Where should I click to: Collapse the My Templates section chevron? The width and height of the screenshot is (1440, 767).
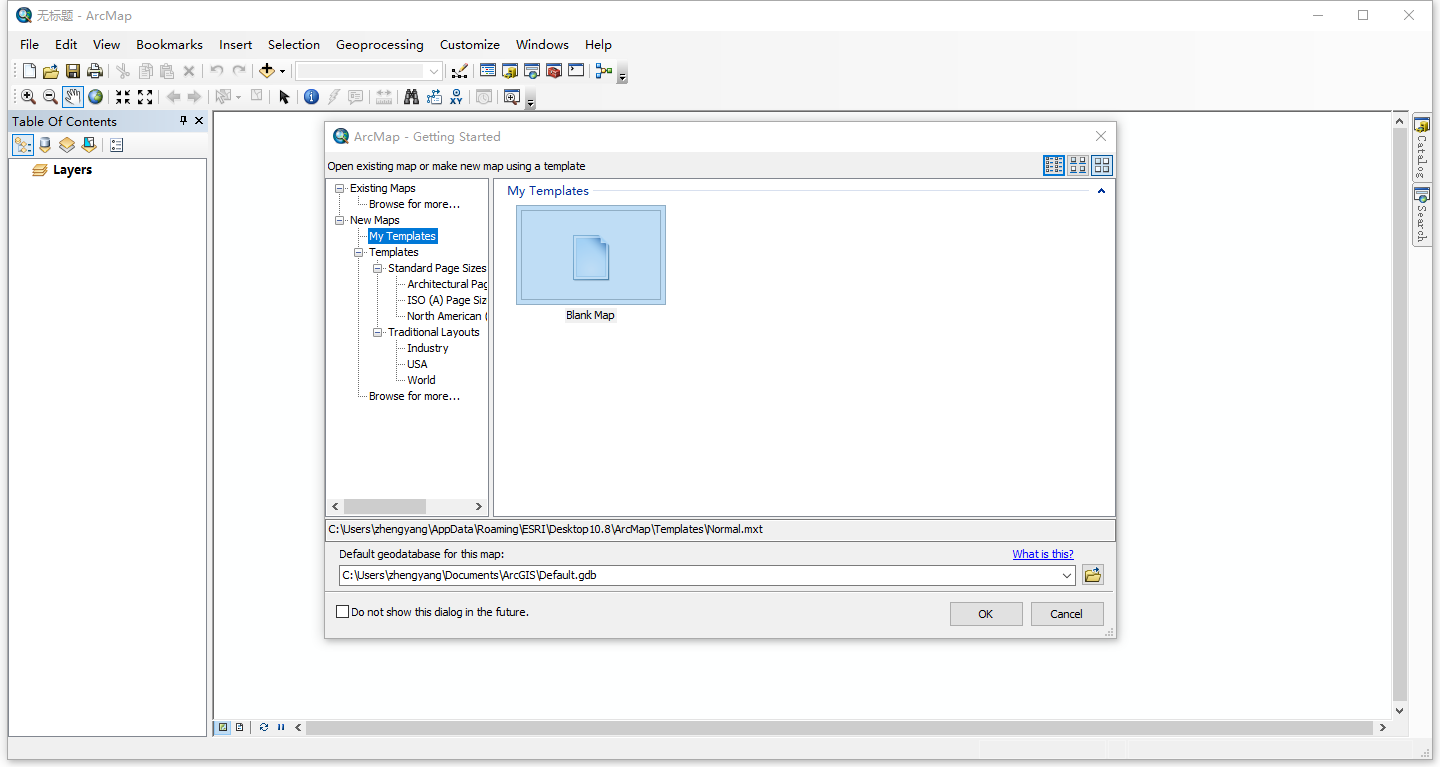click(1102, 191)
